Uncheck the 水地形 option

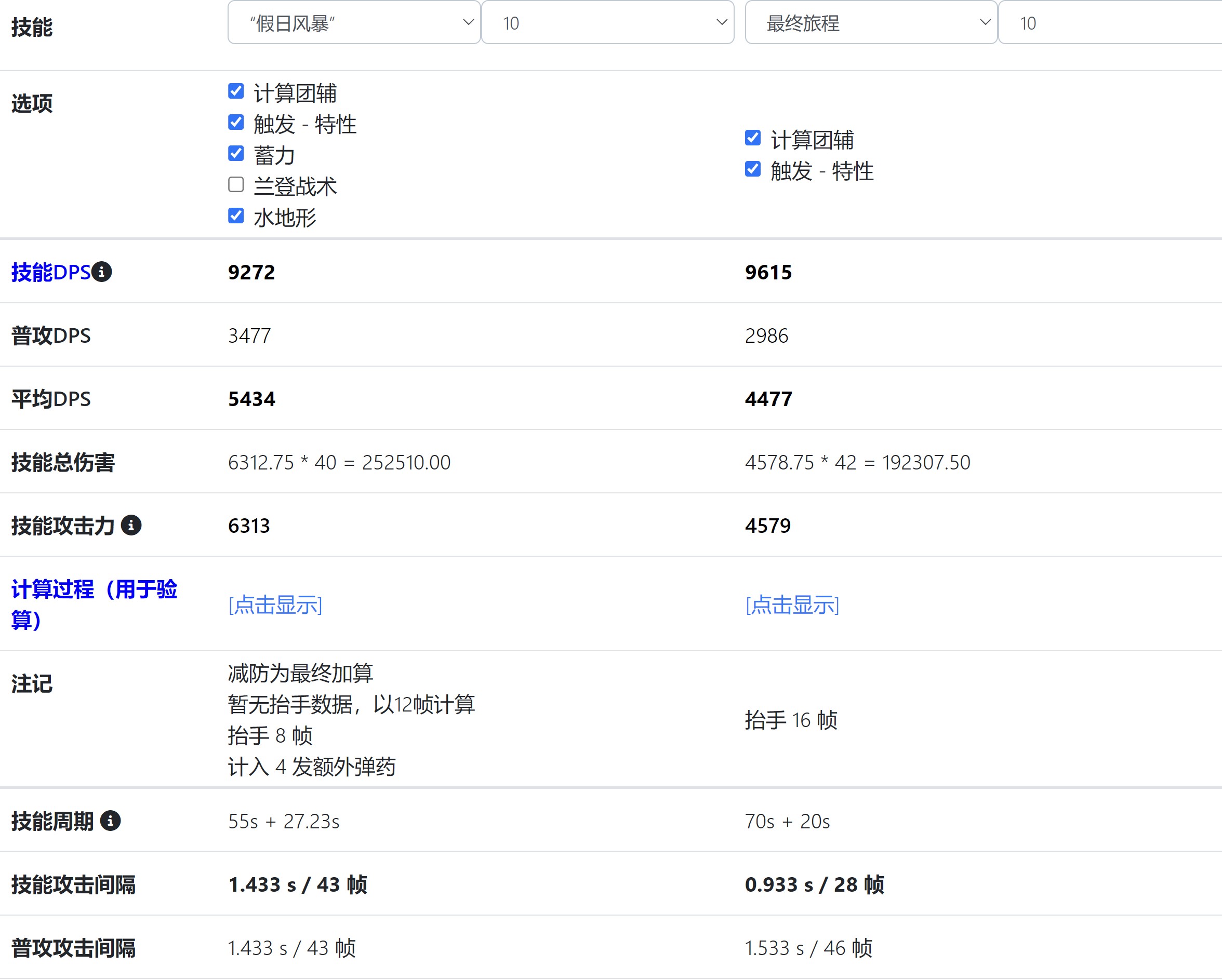coord(236,216)
